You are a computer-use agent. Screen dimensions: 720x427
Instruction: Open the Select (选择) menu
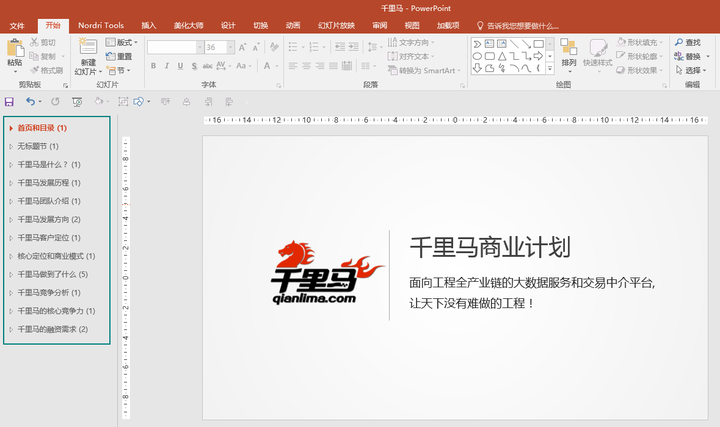click(690, 70)
